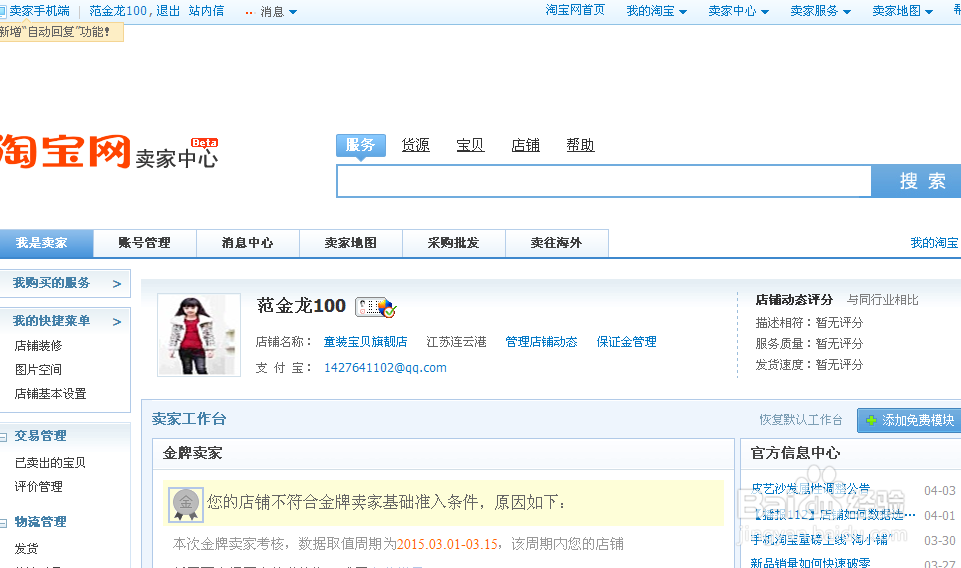The width and height of the screenshot is (961, 568).
Task: Open 卖家手机端 link with phone icon
Action: (x=35, y=11)
